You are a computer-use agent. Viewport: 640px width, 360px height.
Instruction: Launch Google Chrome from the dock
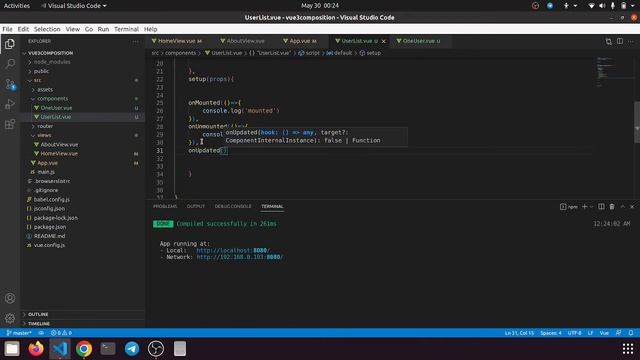click(x=84, y=349)
